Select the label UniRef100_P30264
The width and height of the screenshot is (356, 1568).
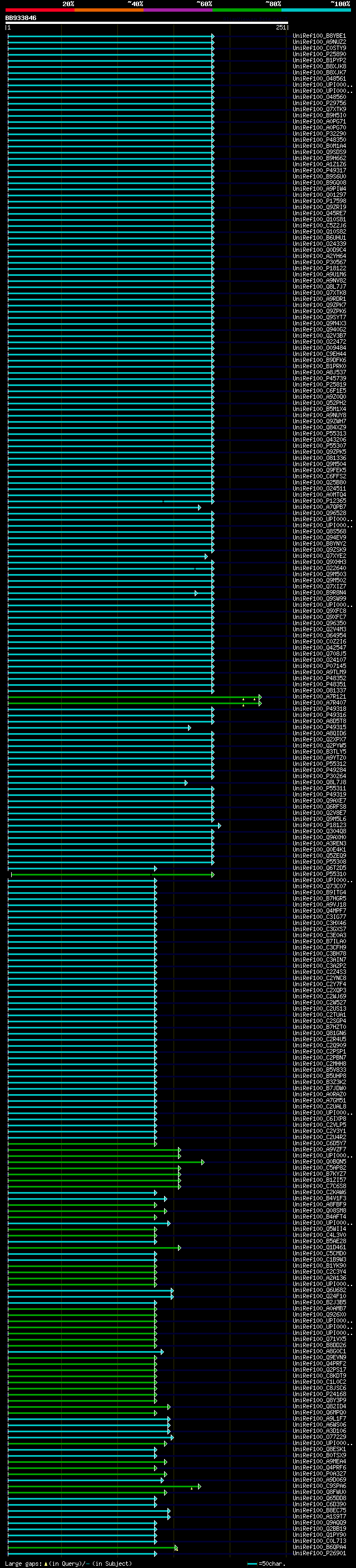(x=319, y=776)
